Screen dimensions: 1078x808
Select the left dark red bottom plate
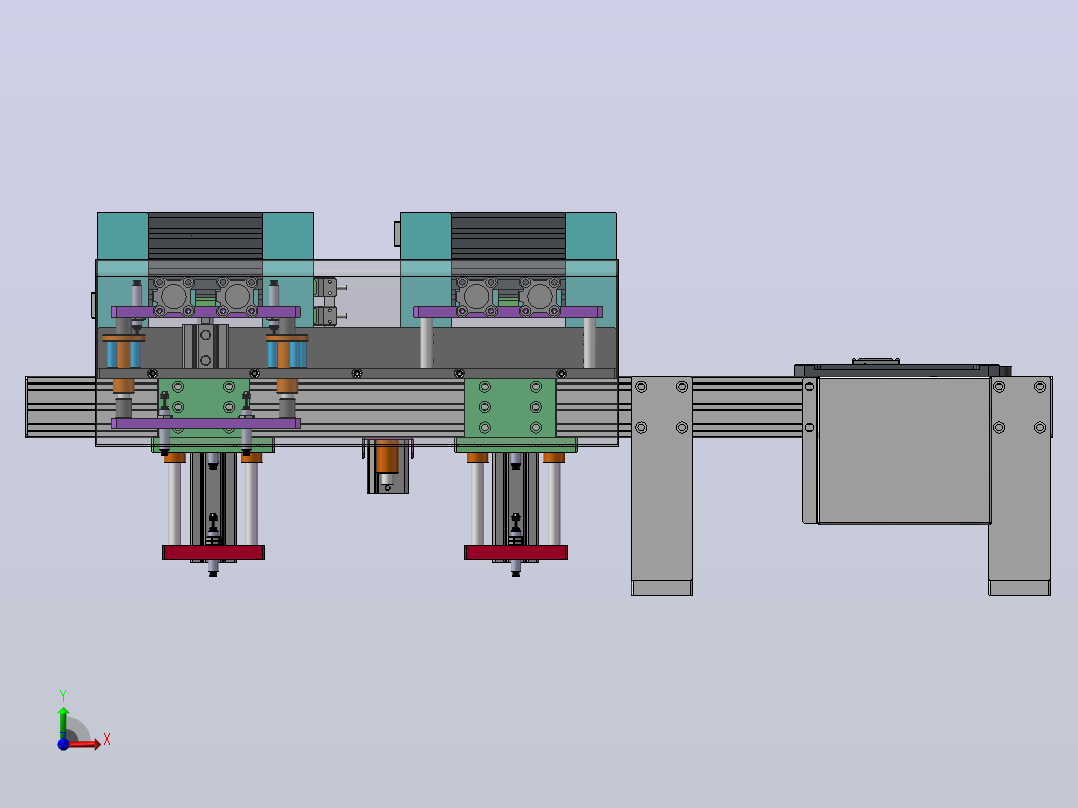[213, 552]
